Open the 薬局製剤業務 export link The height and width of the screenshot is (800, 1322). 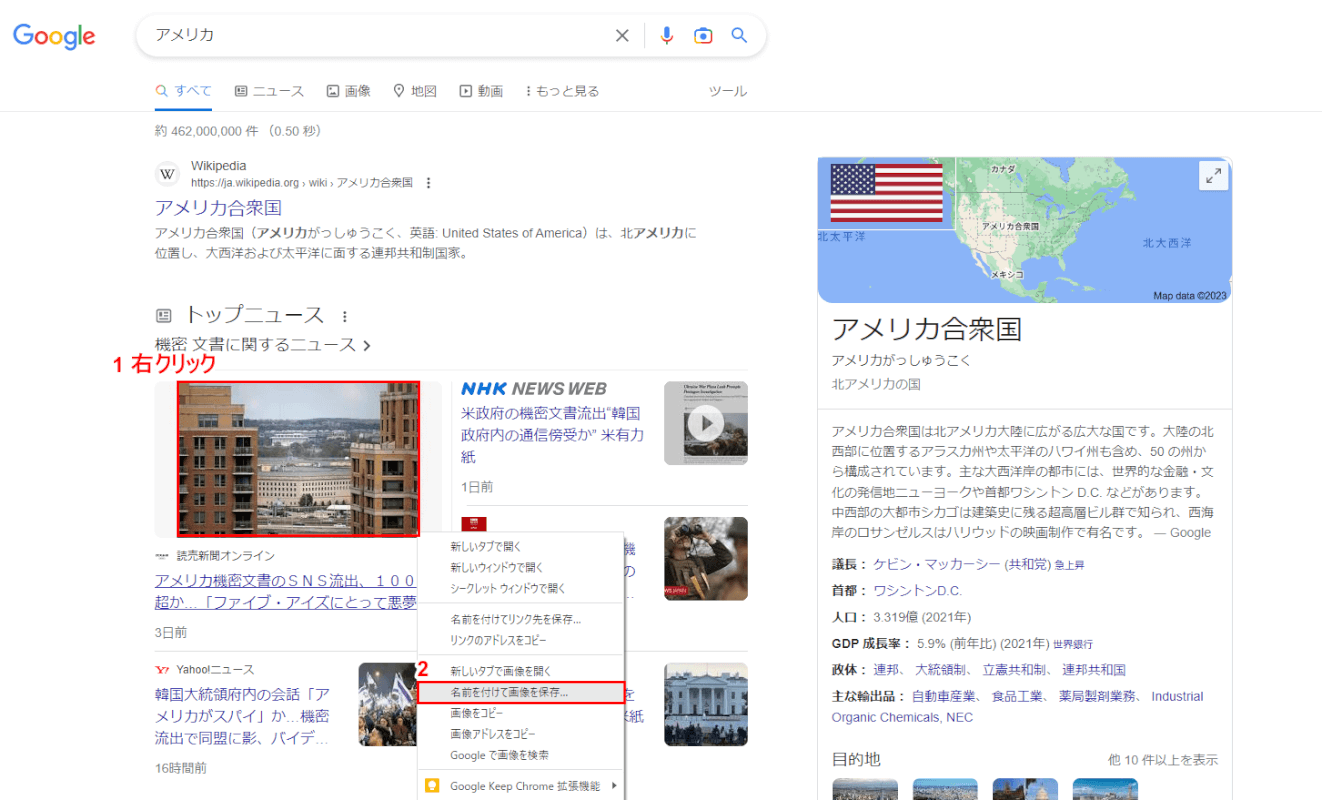click(x=1097, y=696)
